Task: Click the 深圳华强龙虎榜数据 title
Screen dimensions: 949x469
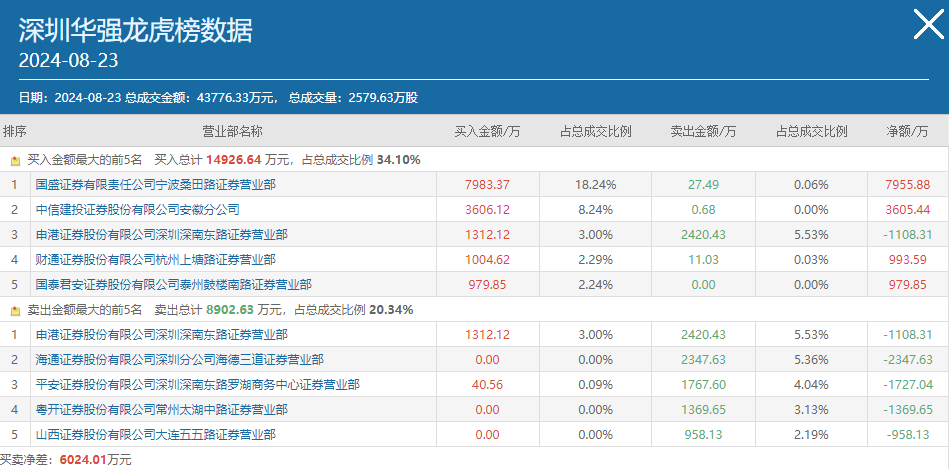Action: (x=136, y=30)
